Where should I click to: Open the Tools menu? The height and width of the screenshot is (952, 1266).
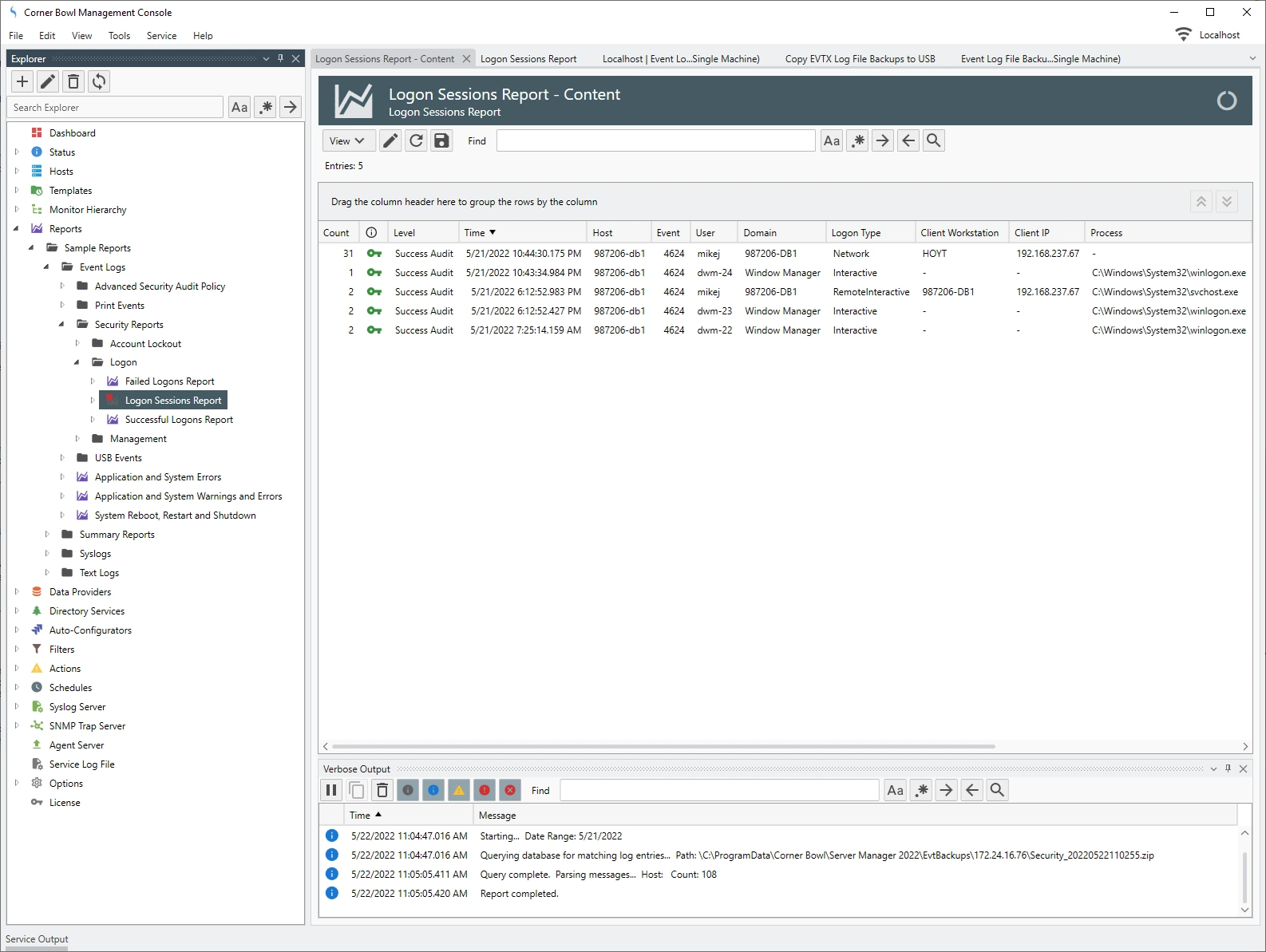click(119, 36)
